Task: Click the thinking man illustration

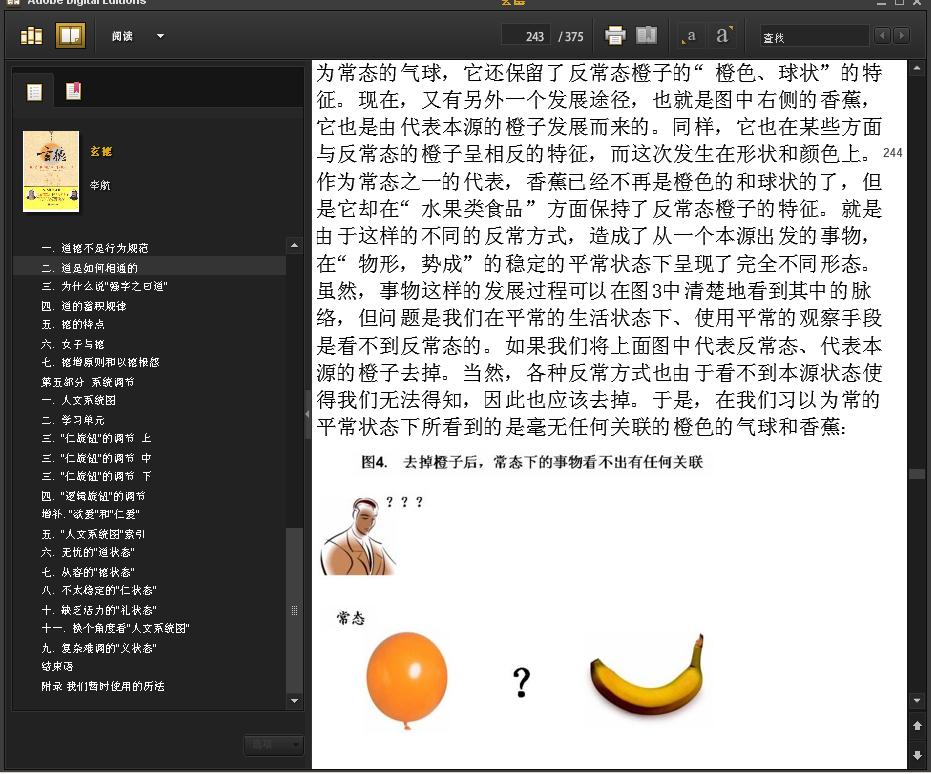Action: 358,537
